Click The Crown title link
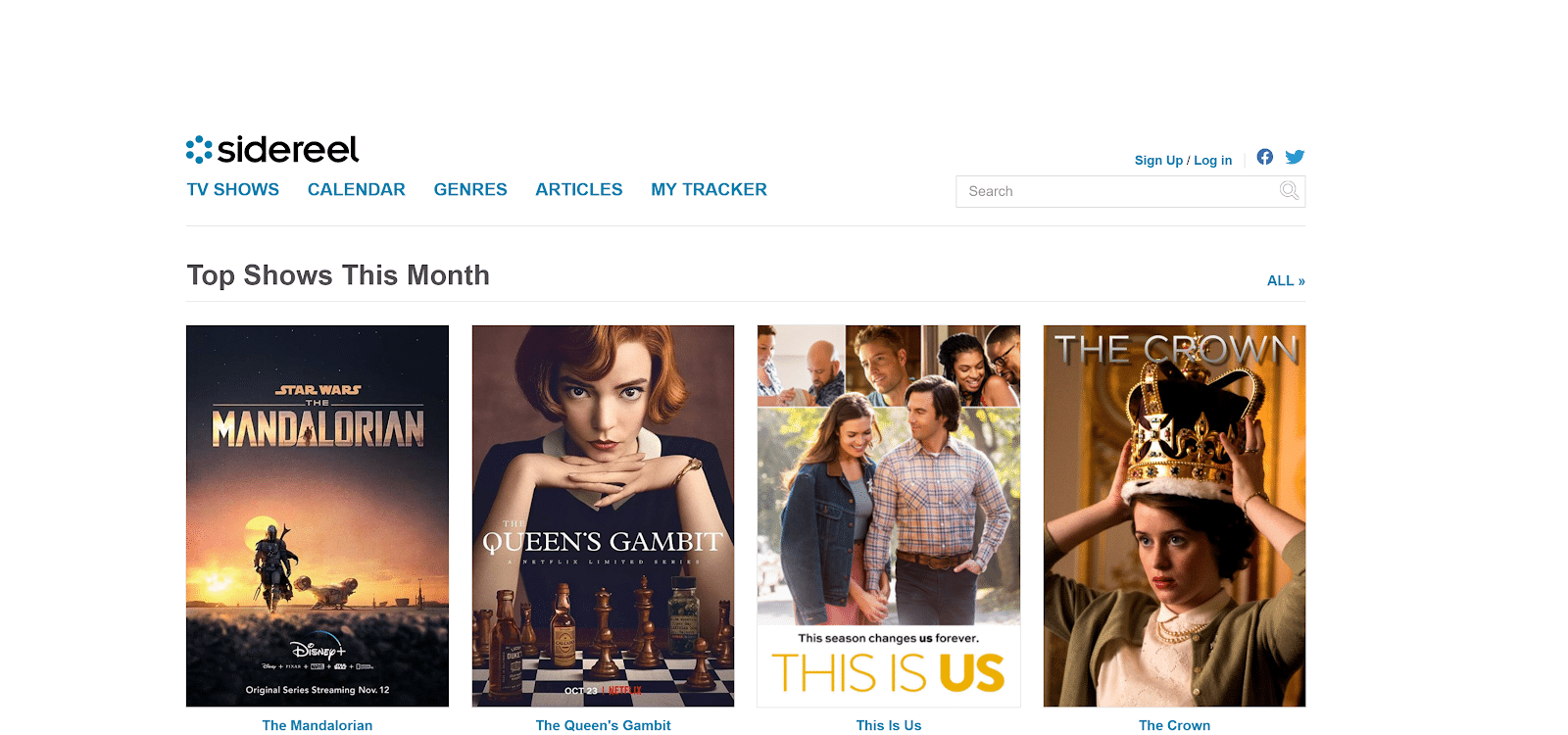 [x=1174, y=725]
